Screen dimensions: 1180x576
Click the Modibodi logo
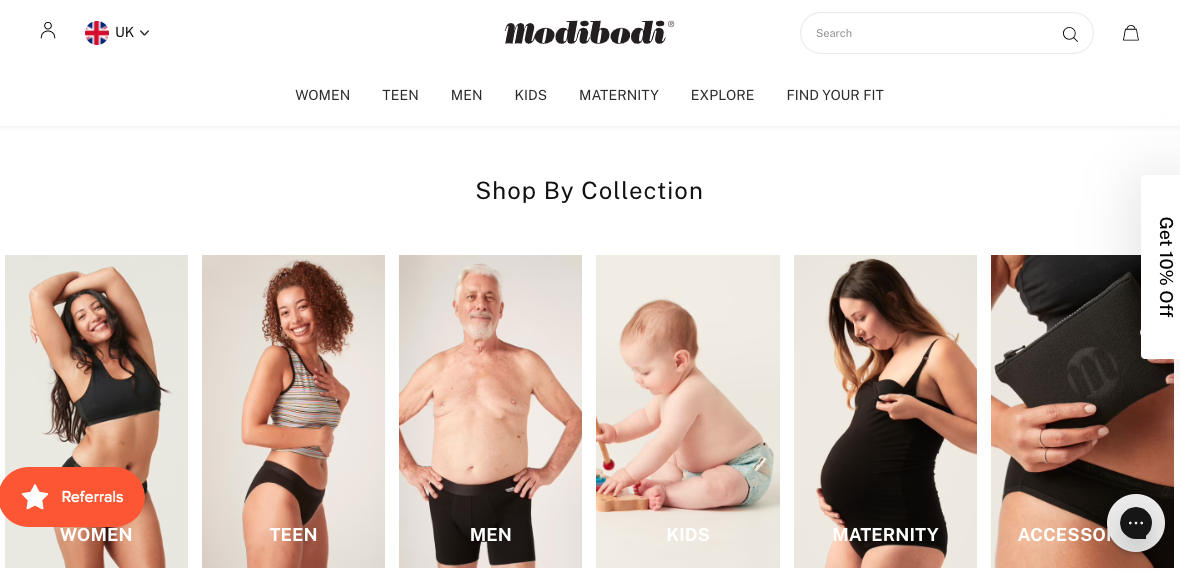589,32
